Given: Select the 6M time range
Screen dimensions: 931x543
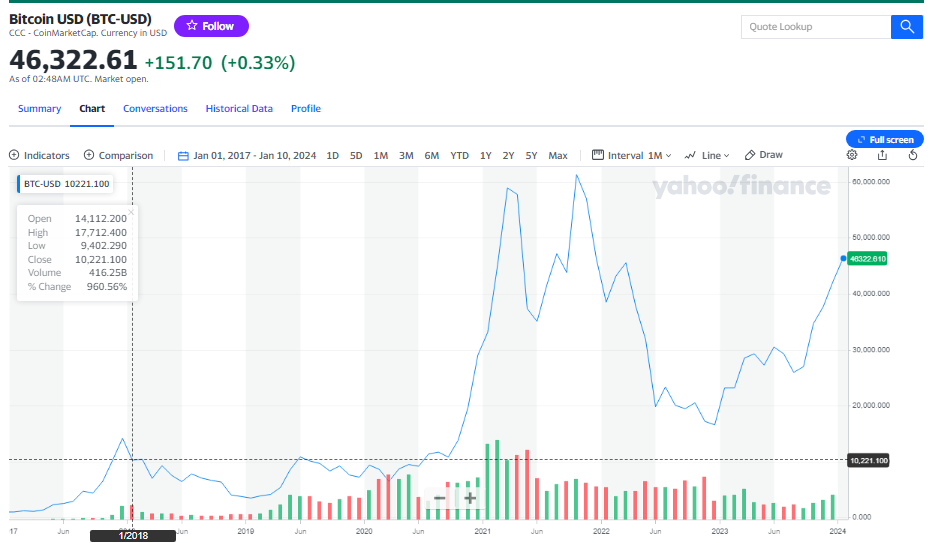Looking at the screenshot, I should 432,155.
